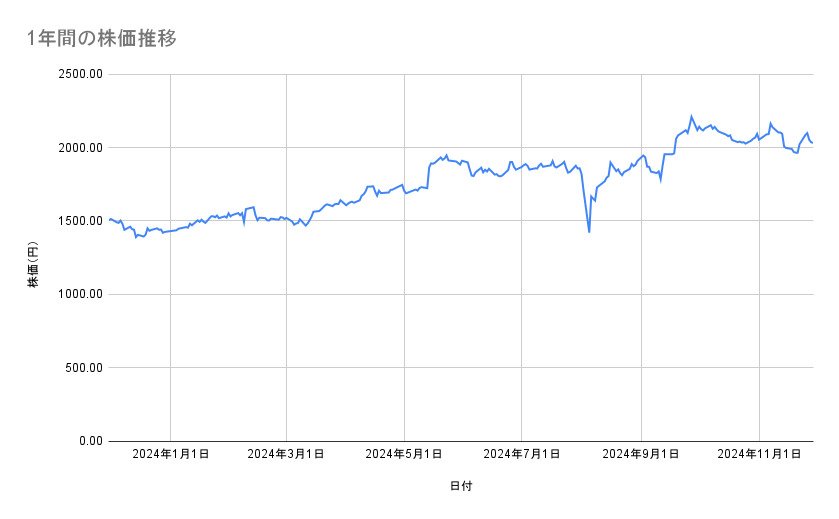Image resolution: width=839 pixels, height=519 pixels.
Task: Click the 2024年9月1日 date label
Action: [x=641, y=455]
